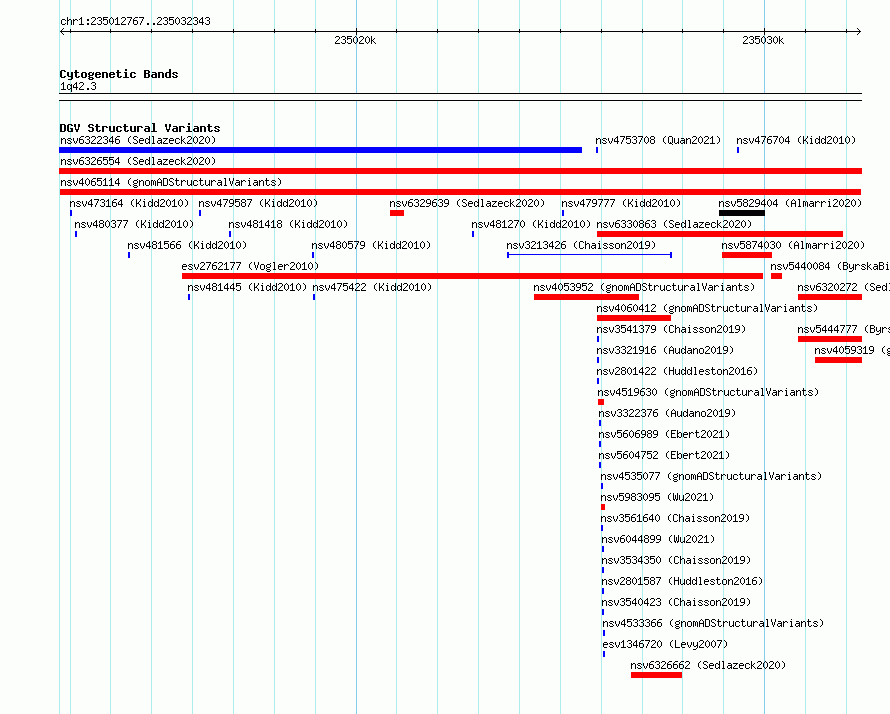Select the 1q42.3 band label
Screen dimensions: 890x714
[x=78, y=86]
